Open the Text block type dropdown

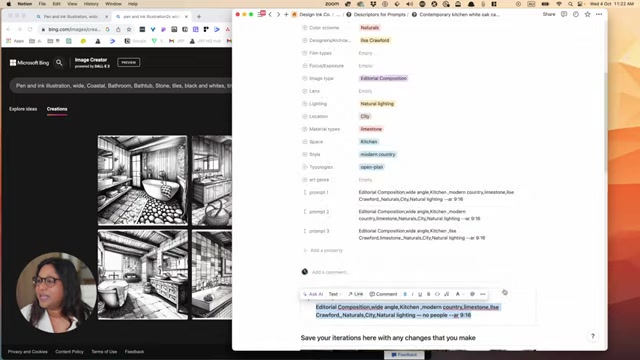click(x=335, y=294)
